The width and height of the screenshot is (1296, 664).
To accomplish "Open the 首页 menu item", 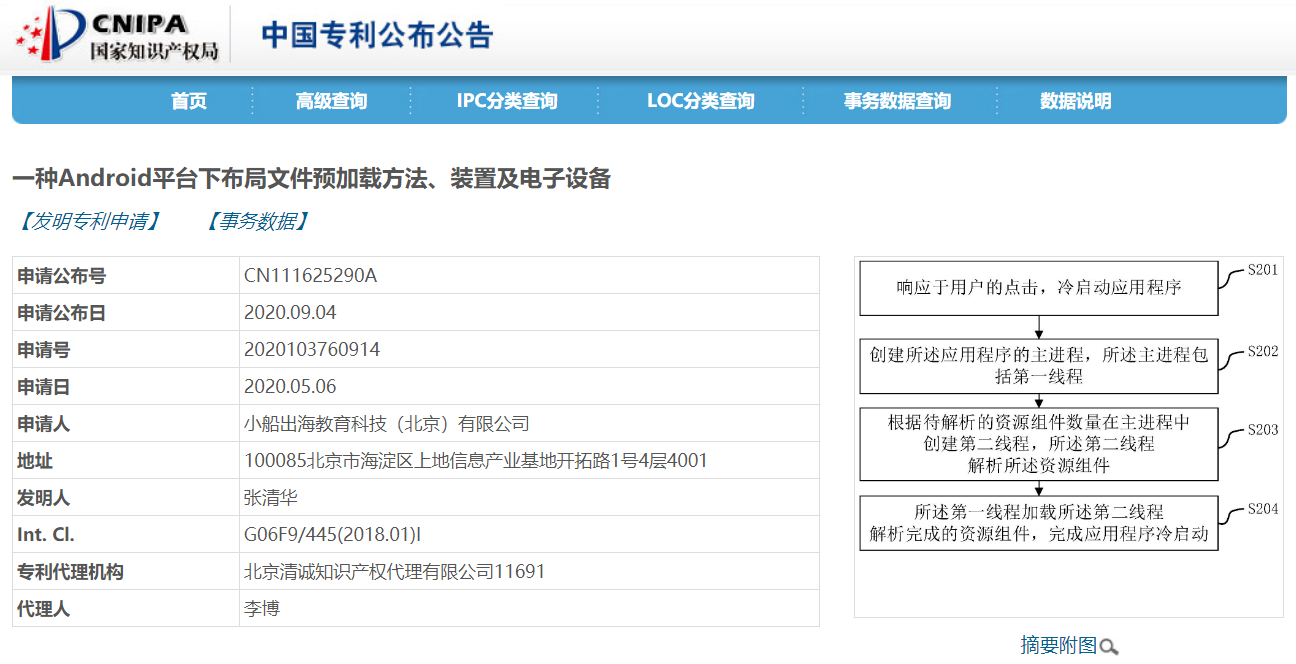I will (188, 101).
